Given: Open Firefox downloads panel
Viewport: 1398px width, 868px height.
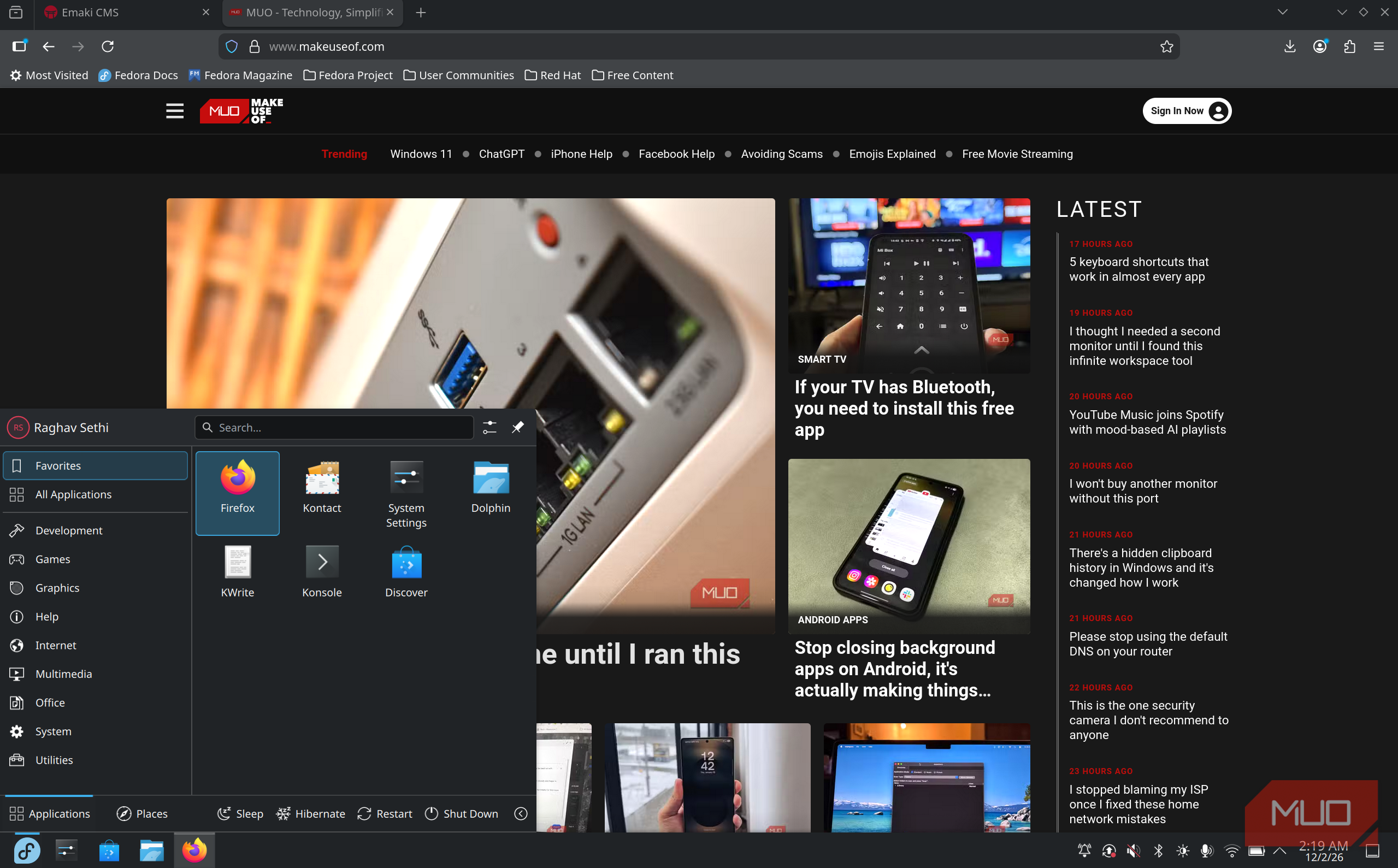Looking at the screenshot, I should pos(1289,46).
